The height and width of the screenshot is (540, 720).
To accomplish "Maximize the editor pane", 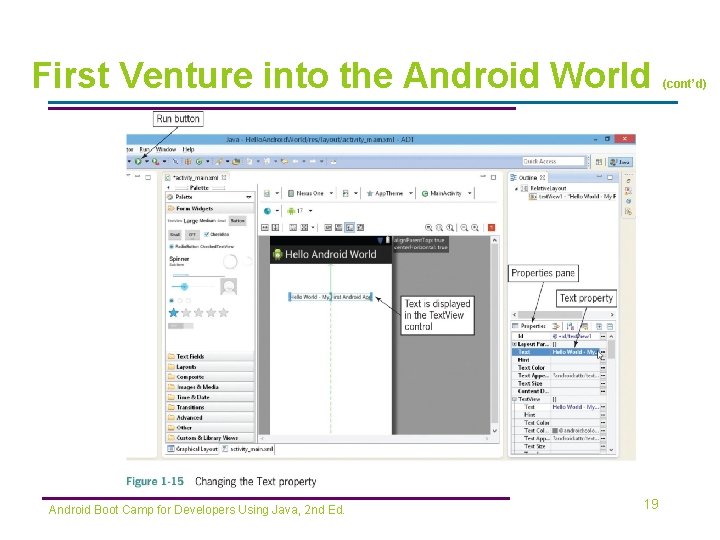I will pos(494,177).
